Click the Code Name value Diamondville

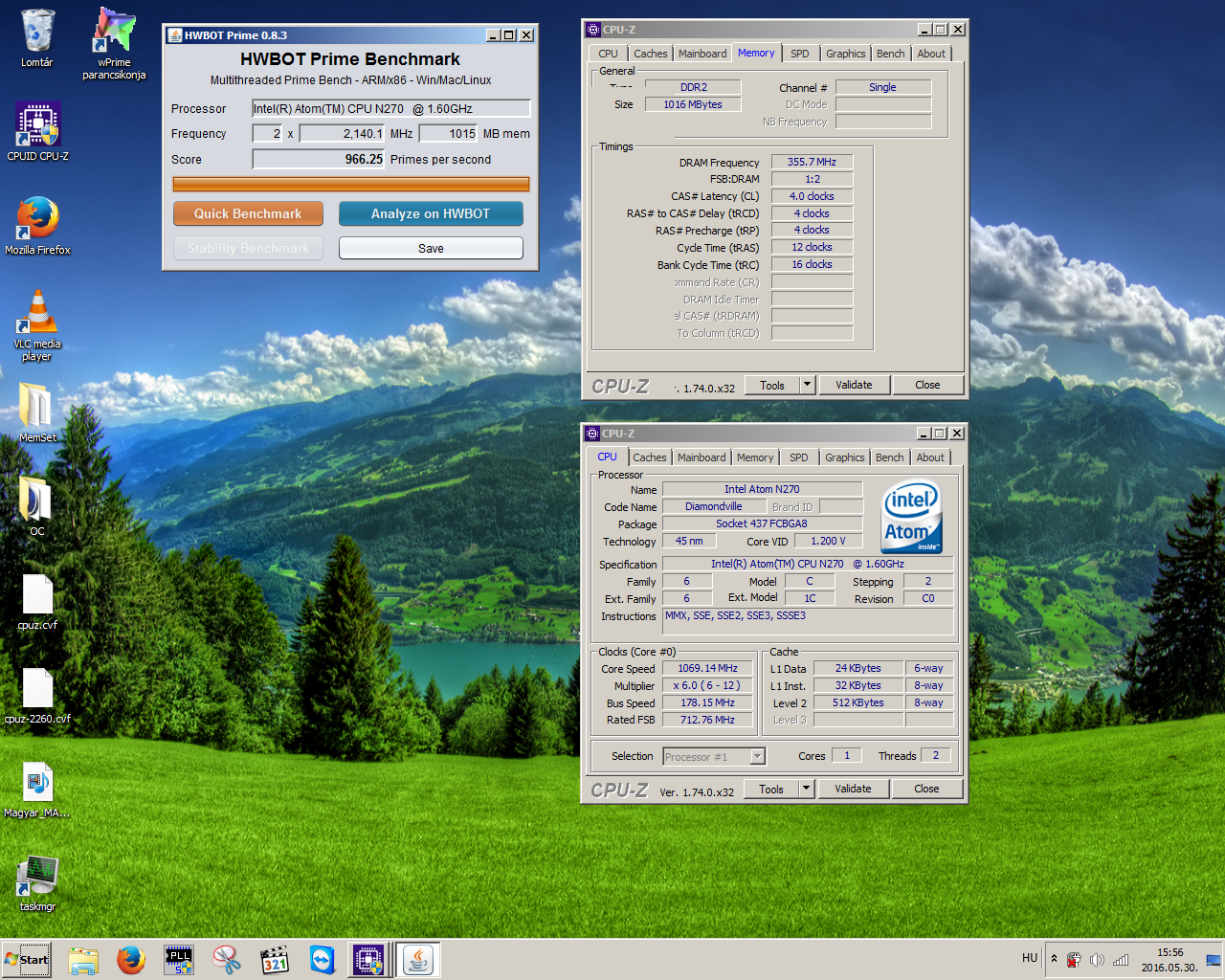click(x=714, y=506)
